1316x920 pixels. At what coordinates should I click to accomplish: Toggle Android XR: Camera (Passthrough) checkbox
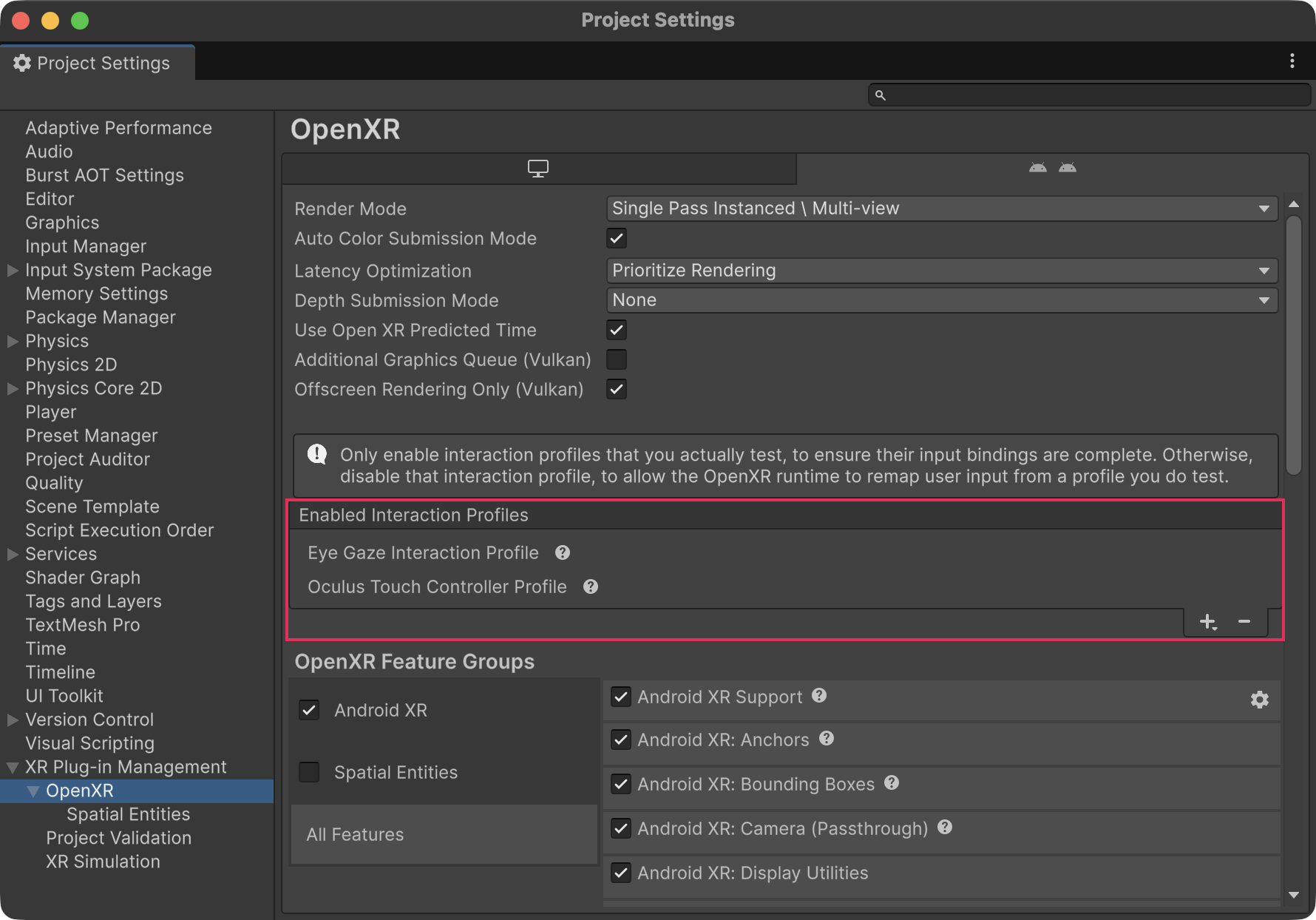tap(621, 828)
